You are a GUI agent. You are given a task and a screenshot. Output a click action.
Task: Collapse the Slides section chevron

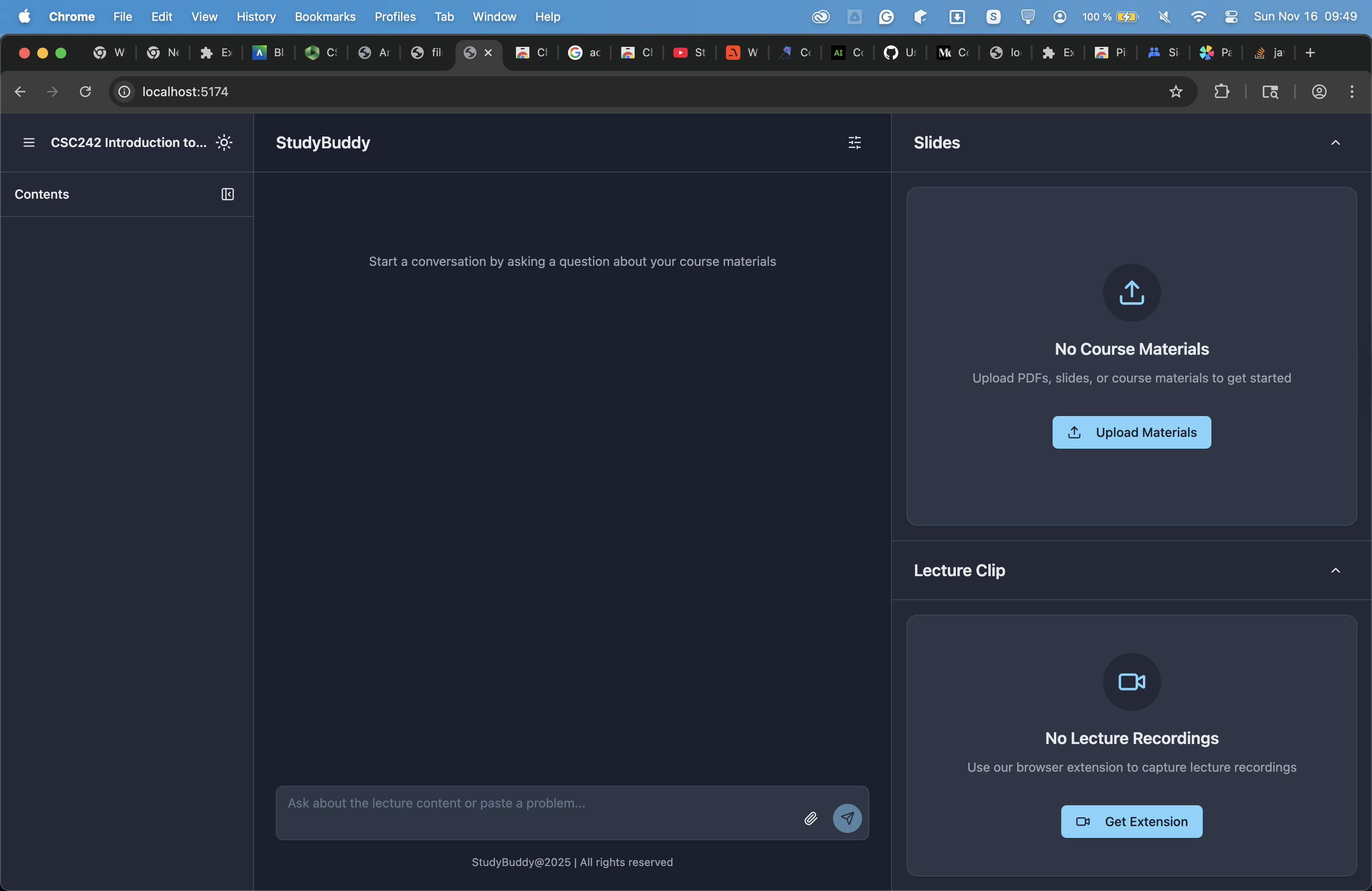(x=1335, y=142)
